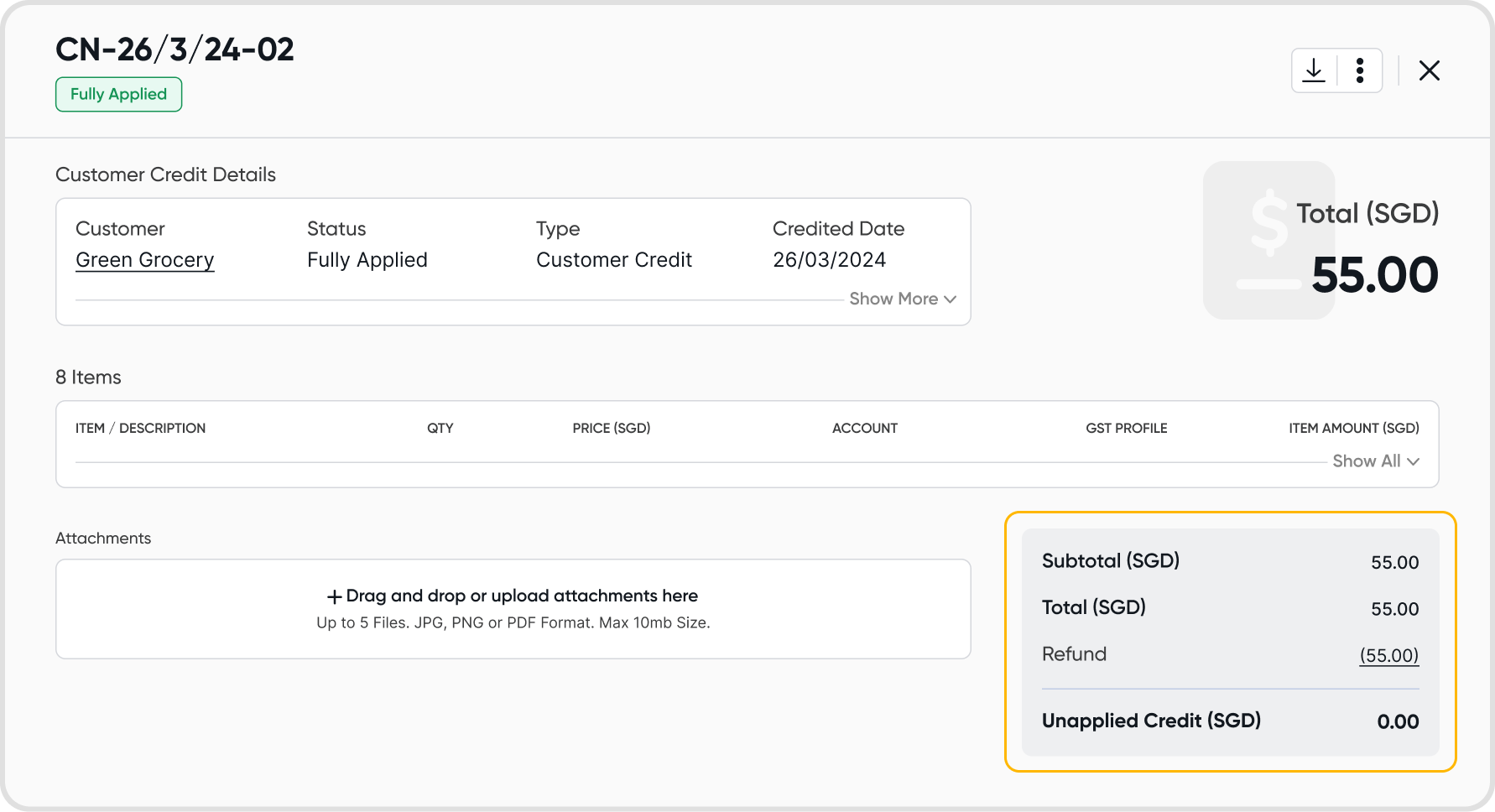1495x812 pixels.
Task: Click the Fully Applied status badge
Action: [118, 94]
